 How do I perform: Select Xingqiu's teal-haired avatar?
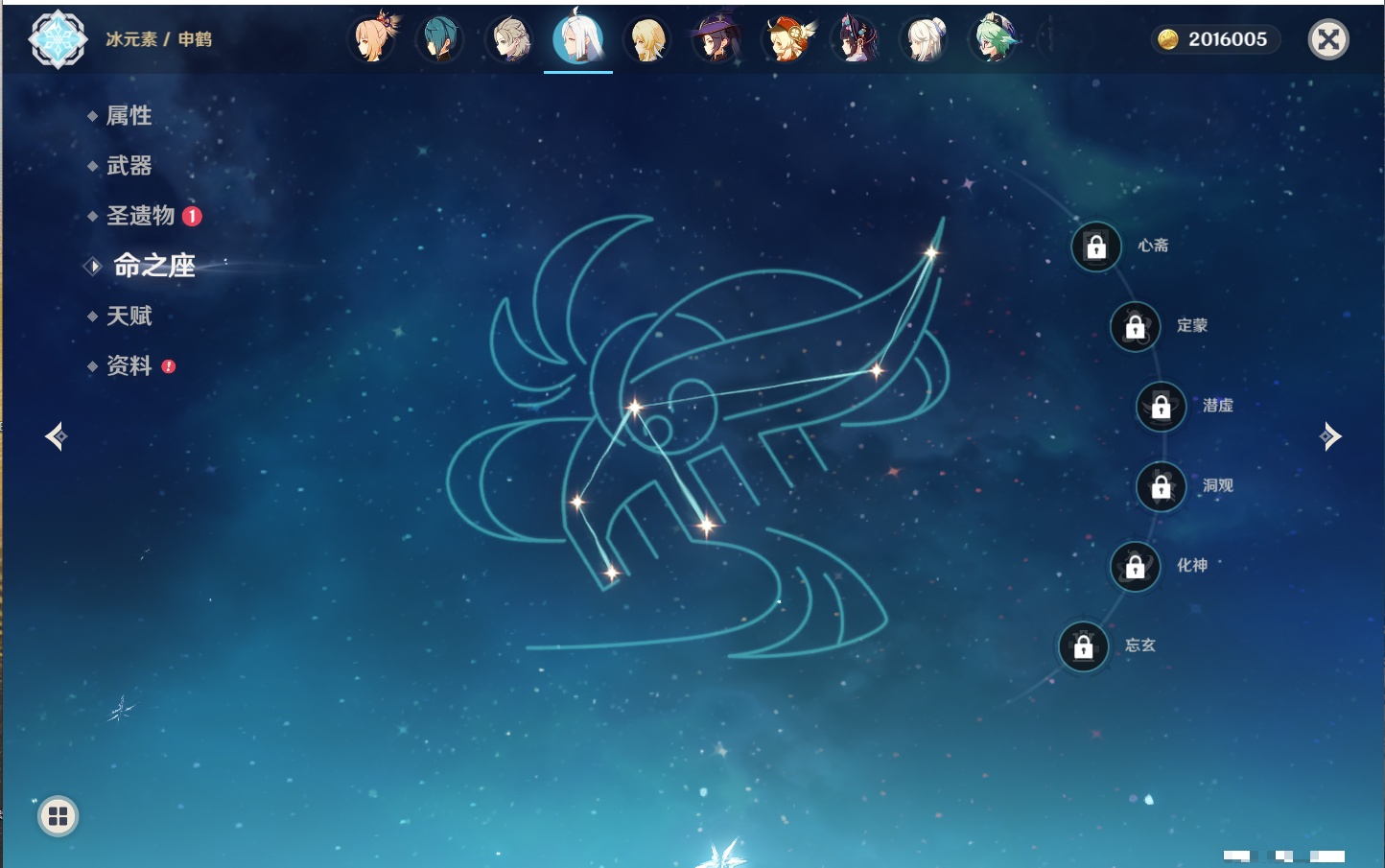coord(440,40)
